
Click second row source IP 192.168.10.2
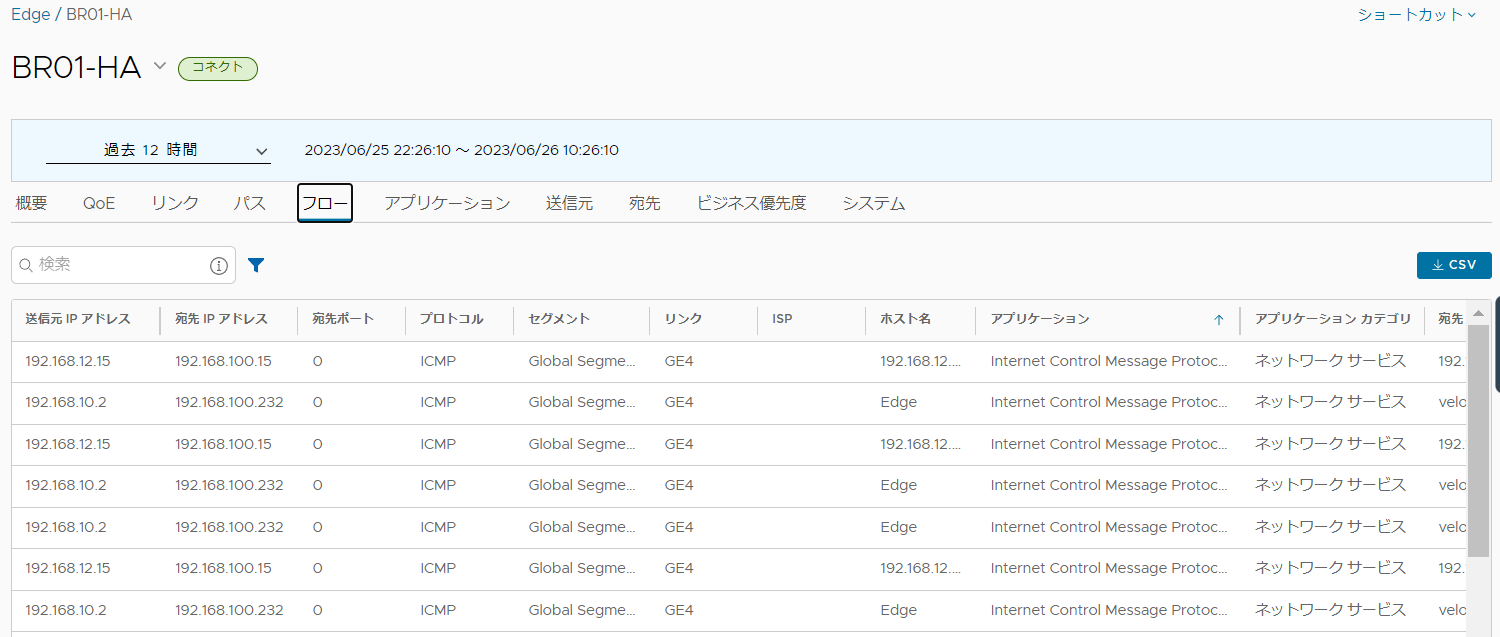click(65, 402)
